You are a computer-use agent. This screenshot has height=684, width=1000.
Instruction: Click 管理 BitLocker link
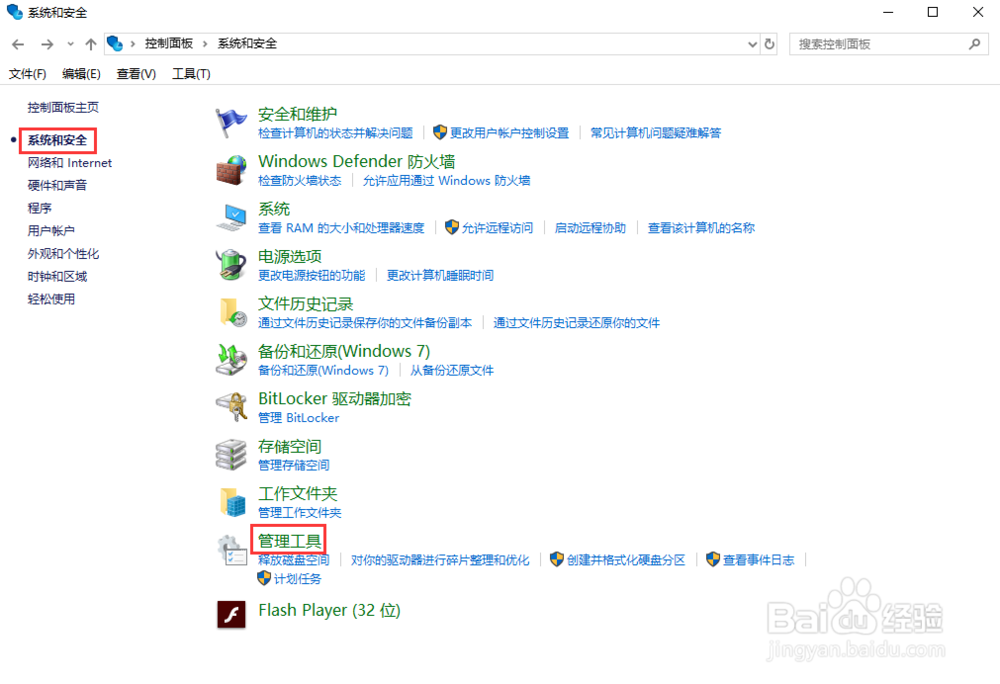tap(298, 418)
